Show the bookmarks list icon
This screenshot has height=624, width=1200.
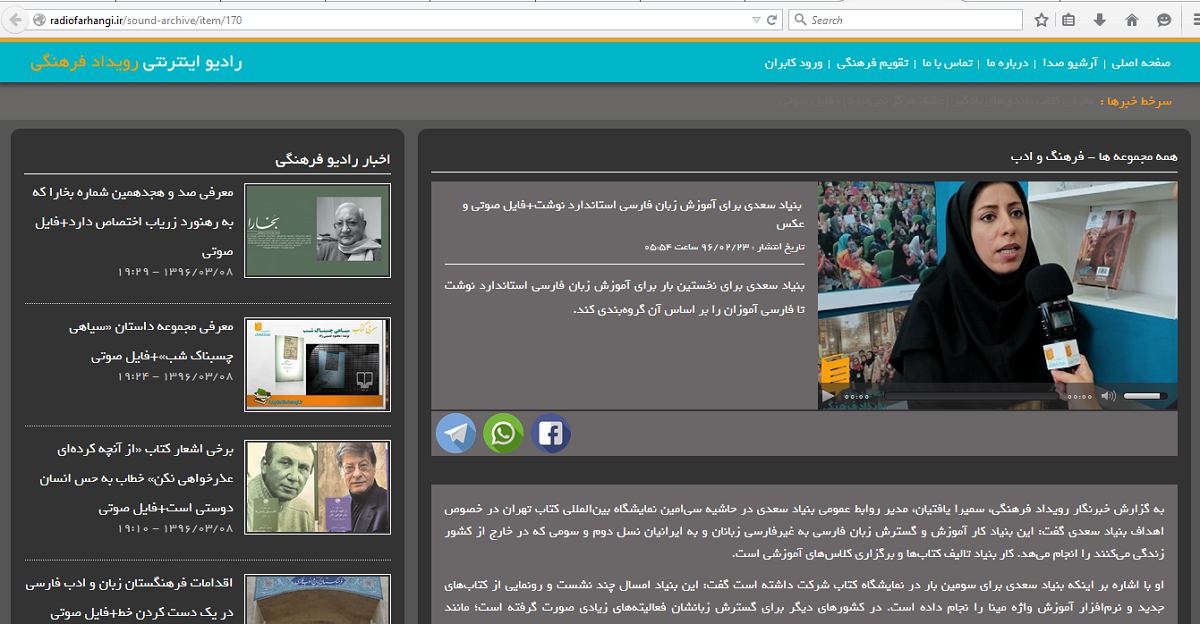1069,20
